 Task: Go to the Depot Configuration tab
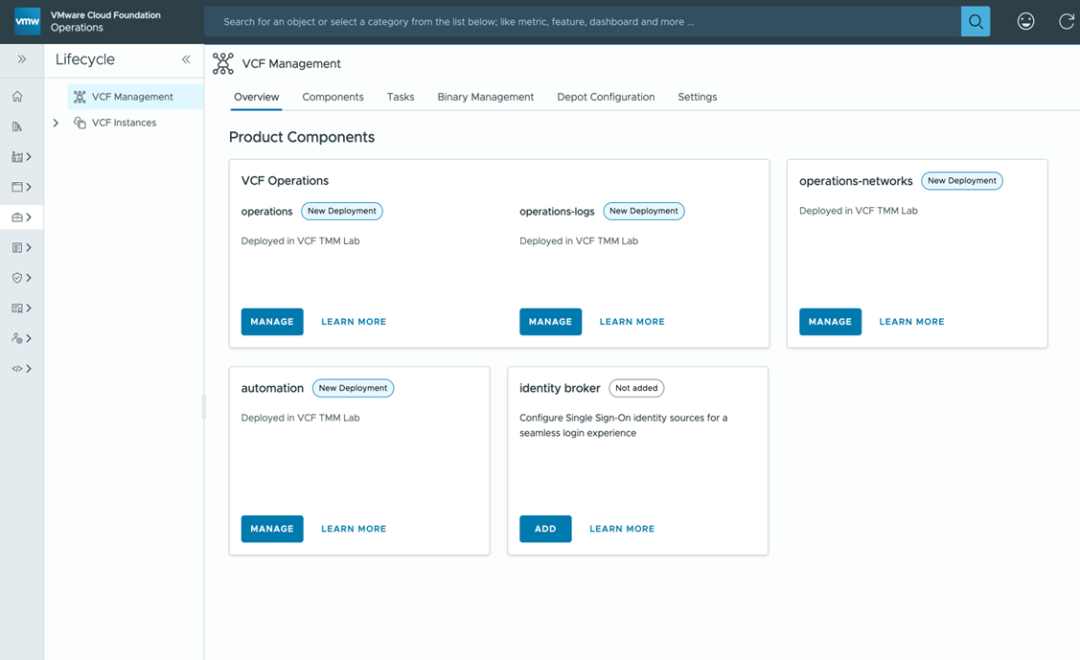[606, 97]
